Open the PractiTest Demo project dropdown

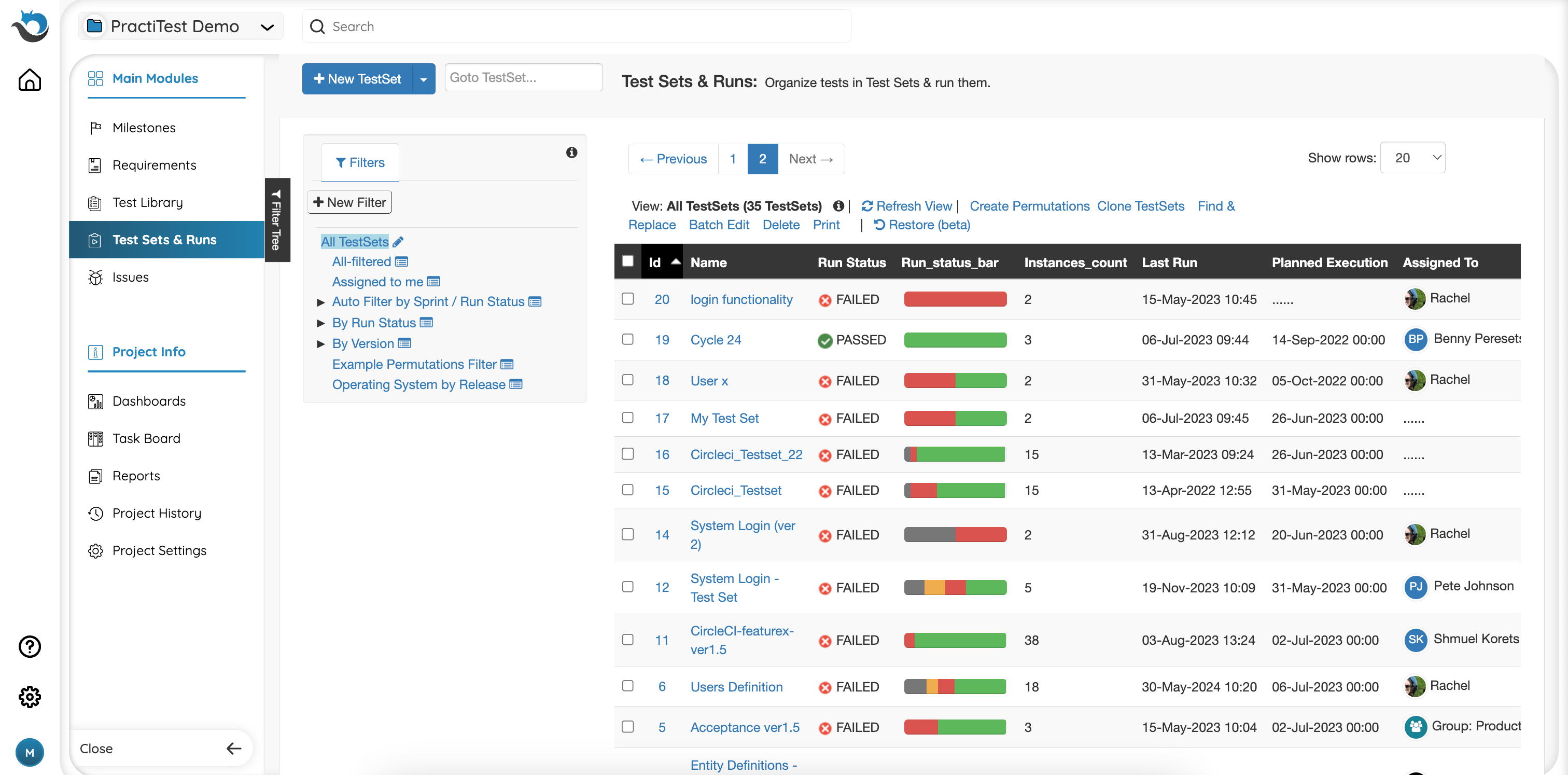(181, 26)
